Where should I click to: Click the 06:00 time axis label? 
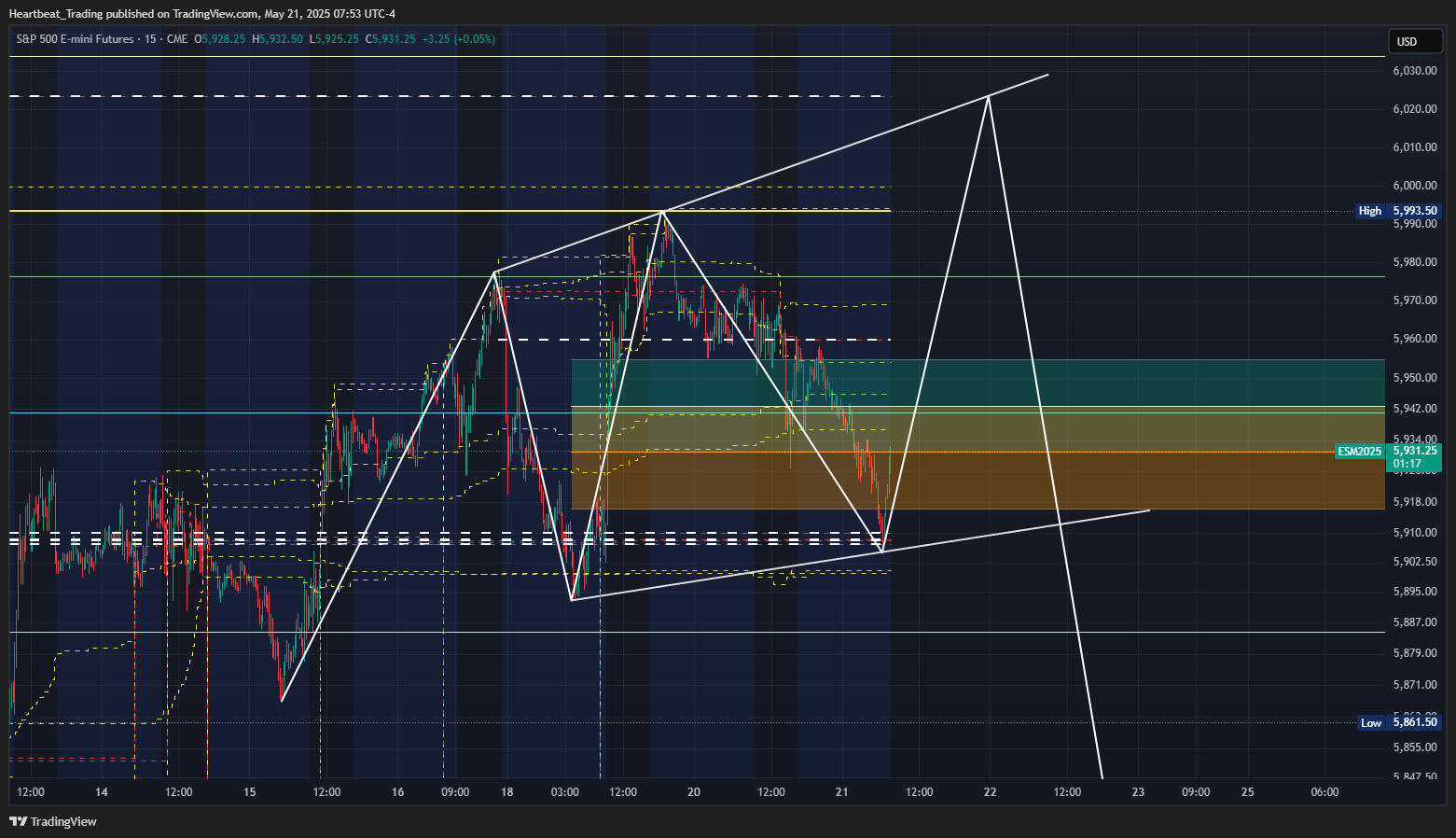tap(1324, 792)
